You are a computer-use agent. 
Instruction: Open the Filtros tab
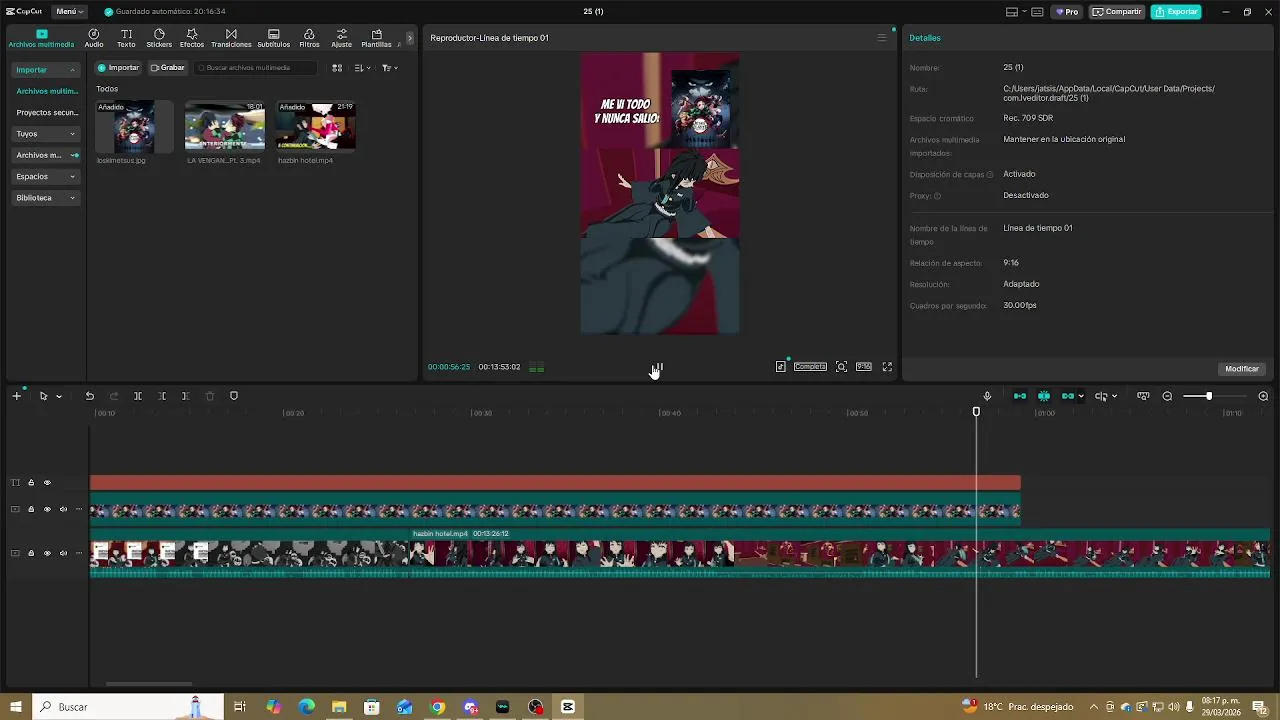coord(309,38)
